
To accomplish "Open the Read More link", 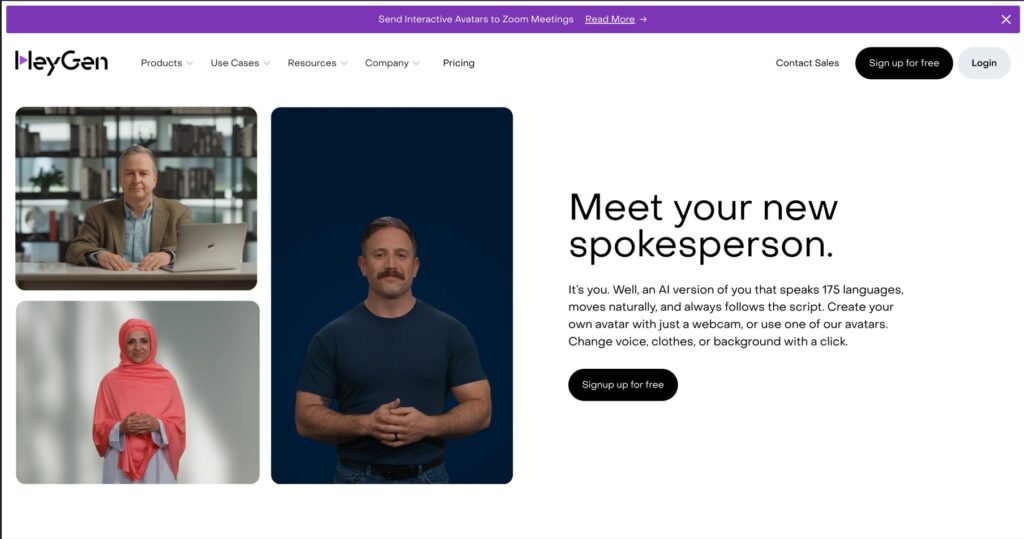I will click(609, 19).
